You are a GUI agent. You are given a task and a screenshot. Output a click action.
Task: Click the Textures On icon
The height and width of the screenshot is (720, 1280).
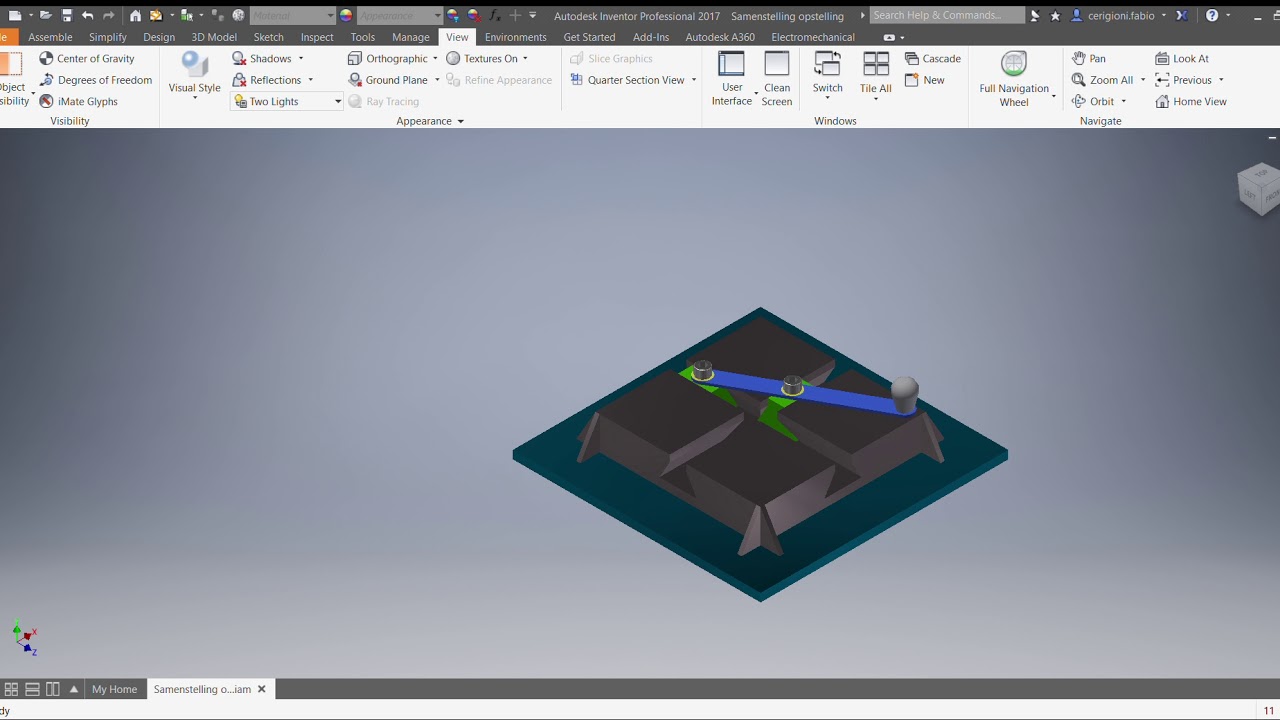(453, 58)
